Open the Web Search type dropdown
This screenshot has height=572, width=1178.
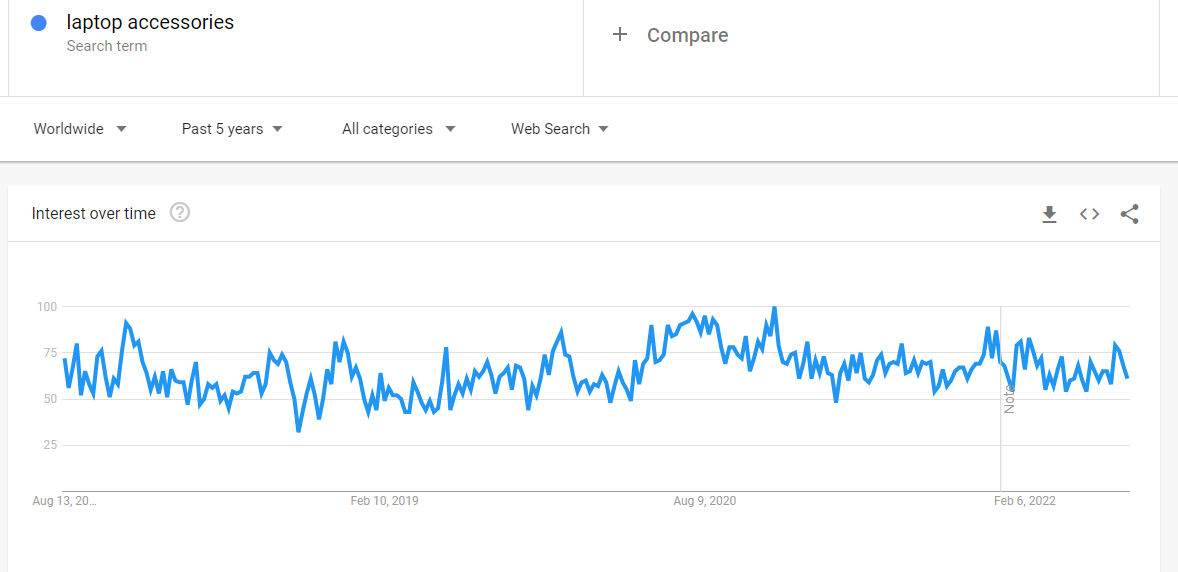[560, 129]
